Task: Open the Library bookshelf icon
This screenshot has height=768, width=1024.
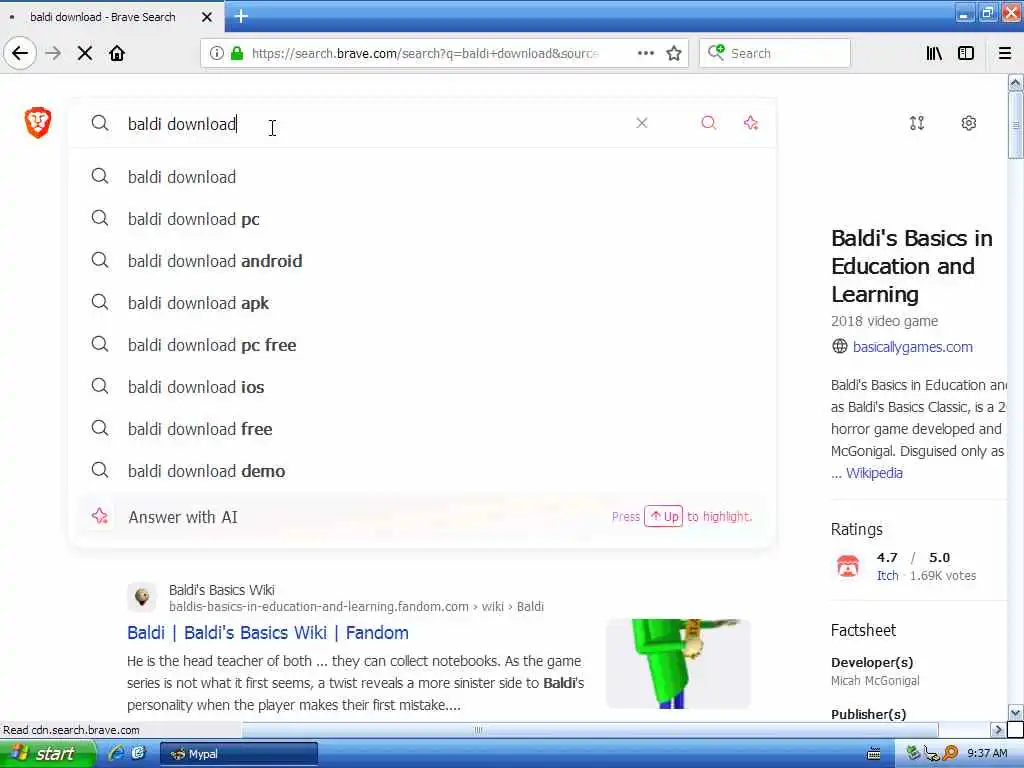Action: coord(934,54)
